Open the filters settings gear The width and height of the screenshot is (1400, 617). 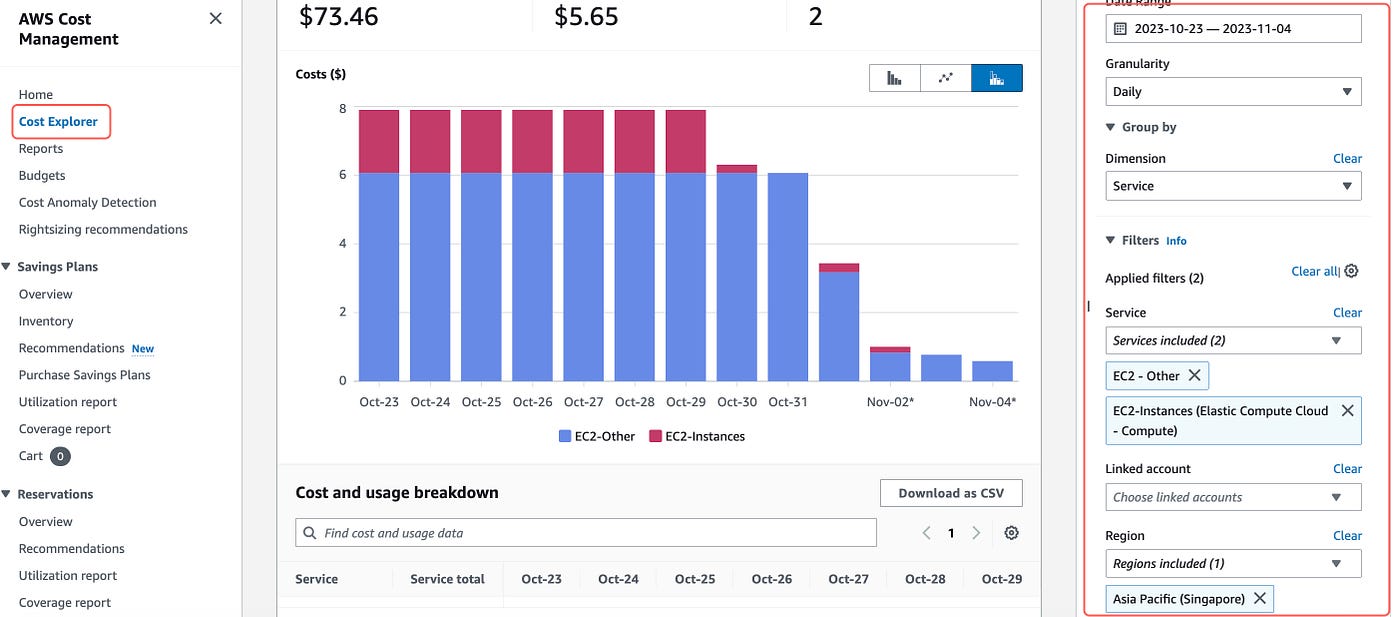click(x=1351, y=271)
